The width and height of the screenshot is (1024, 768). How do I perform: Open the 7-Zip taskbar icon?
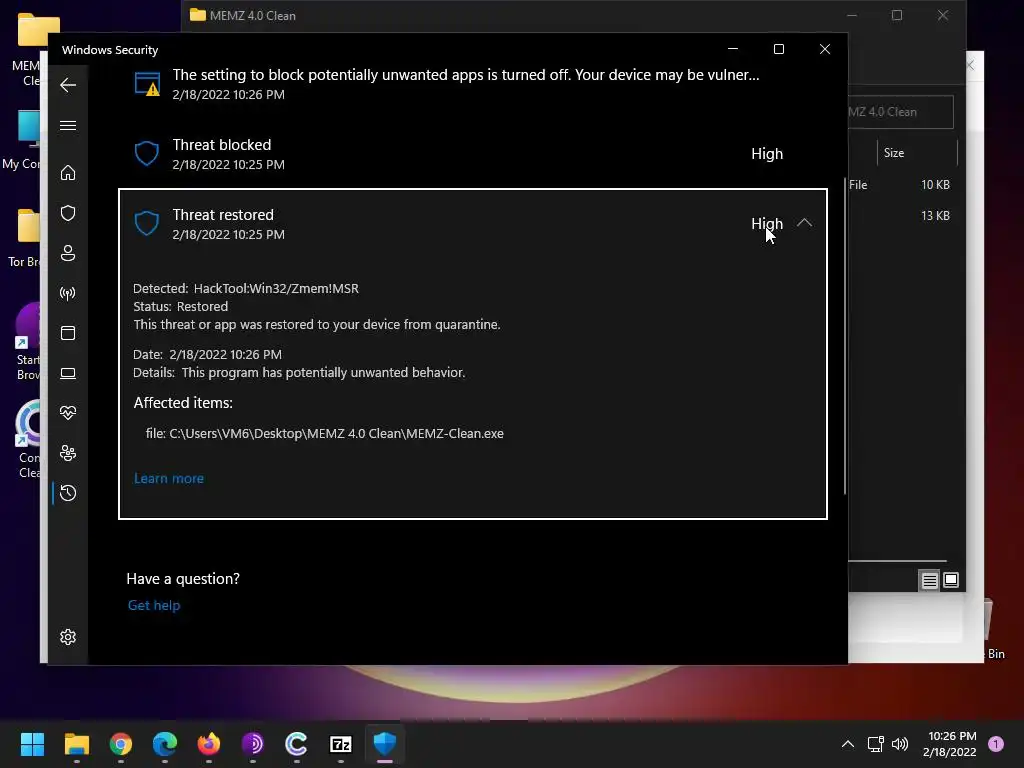pos(341,744)
